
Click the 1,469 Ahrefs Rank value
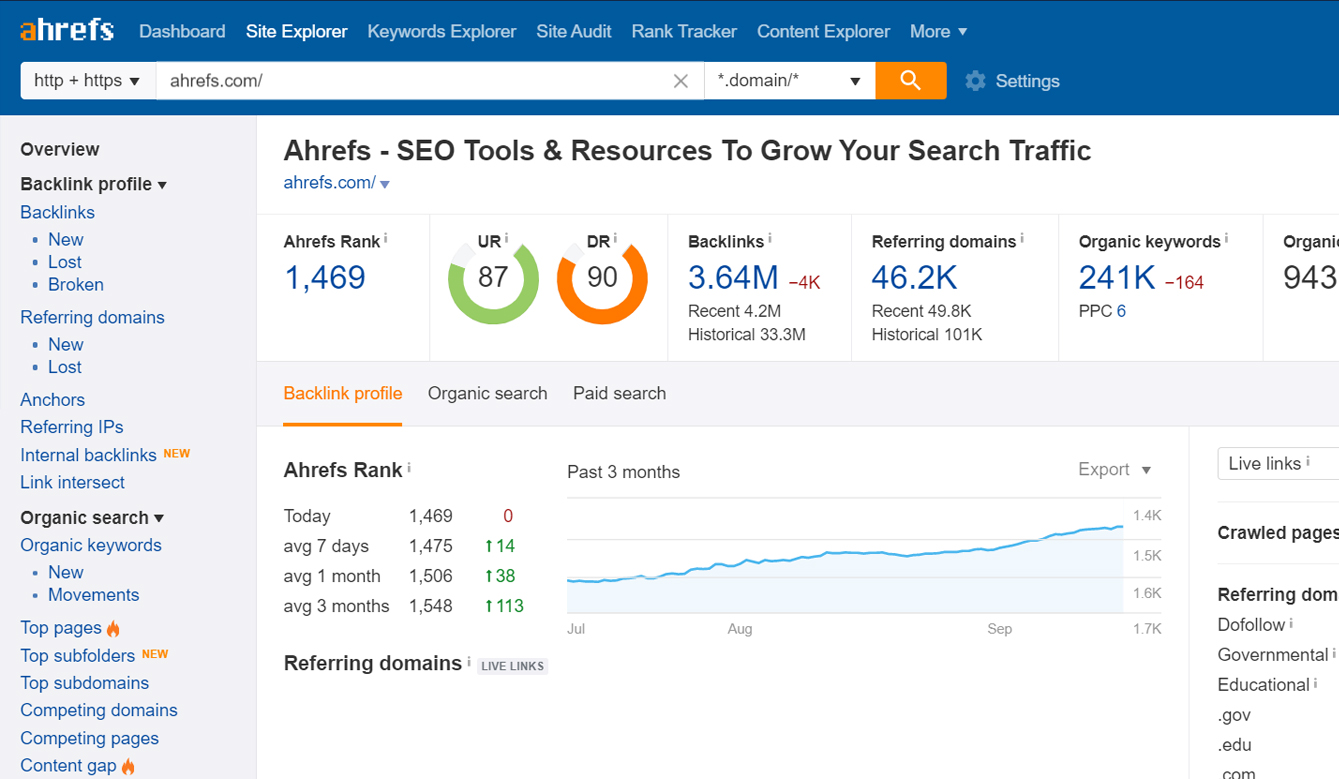(325, 278)
